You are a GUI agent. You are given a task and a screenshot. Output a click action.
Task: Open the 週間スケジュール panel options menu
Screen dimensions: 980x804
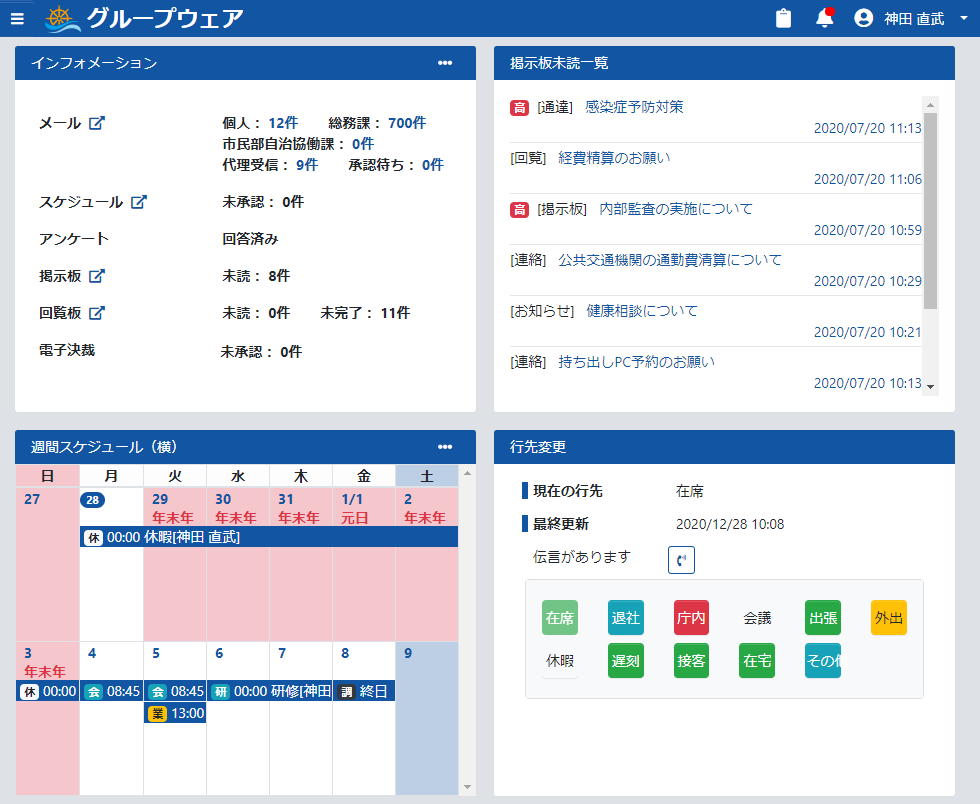[x=445, y=446]
